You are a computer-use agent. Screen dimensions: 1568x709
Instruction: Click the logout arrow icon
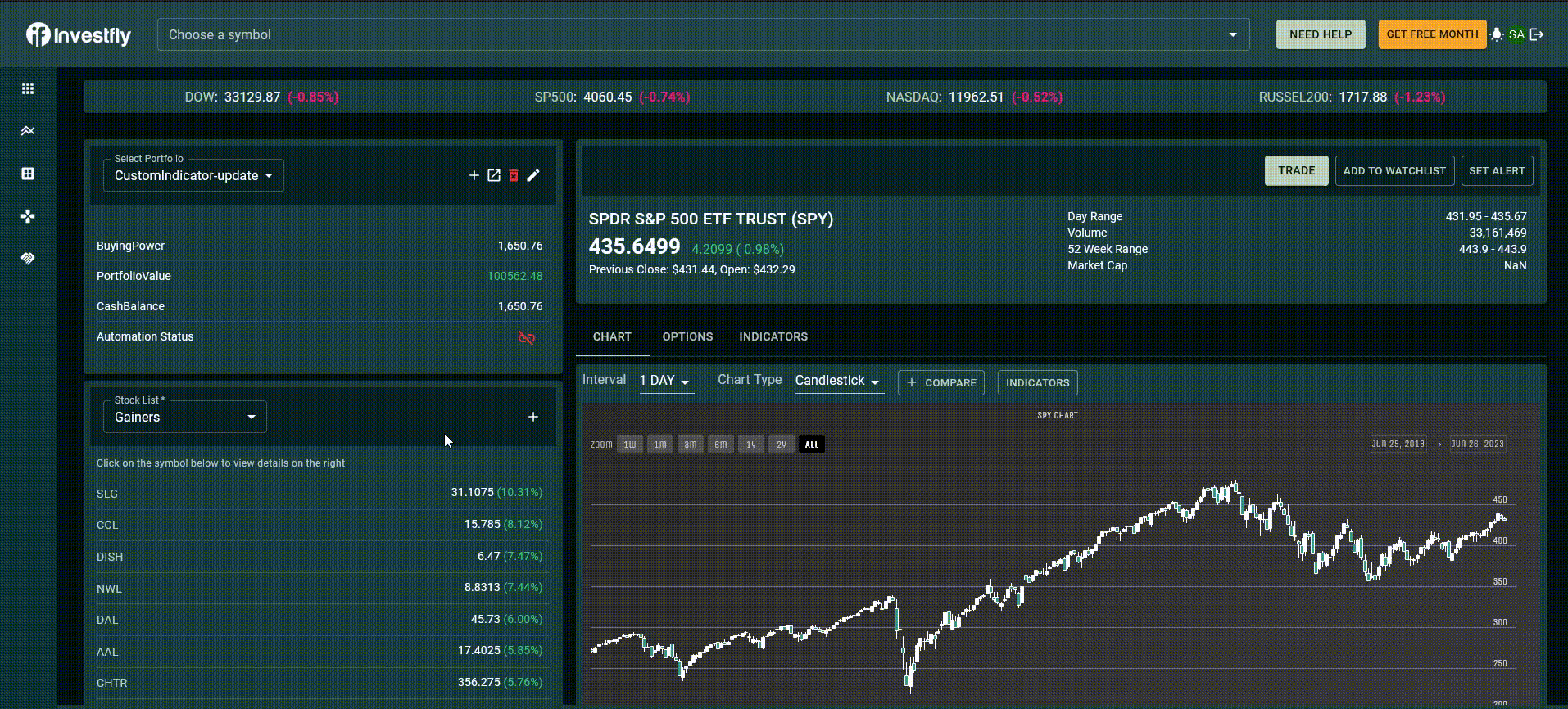pyautogui.click(x=1537, y=34)
